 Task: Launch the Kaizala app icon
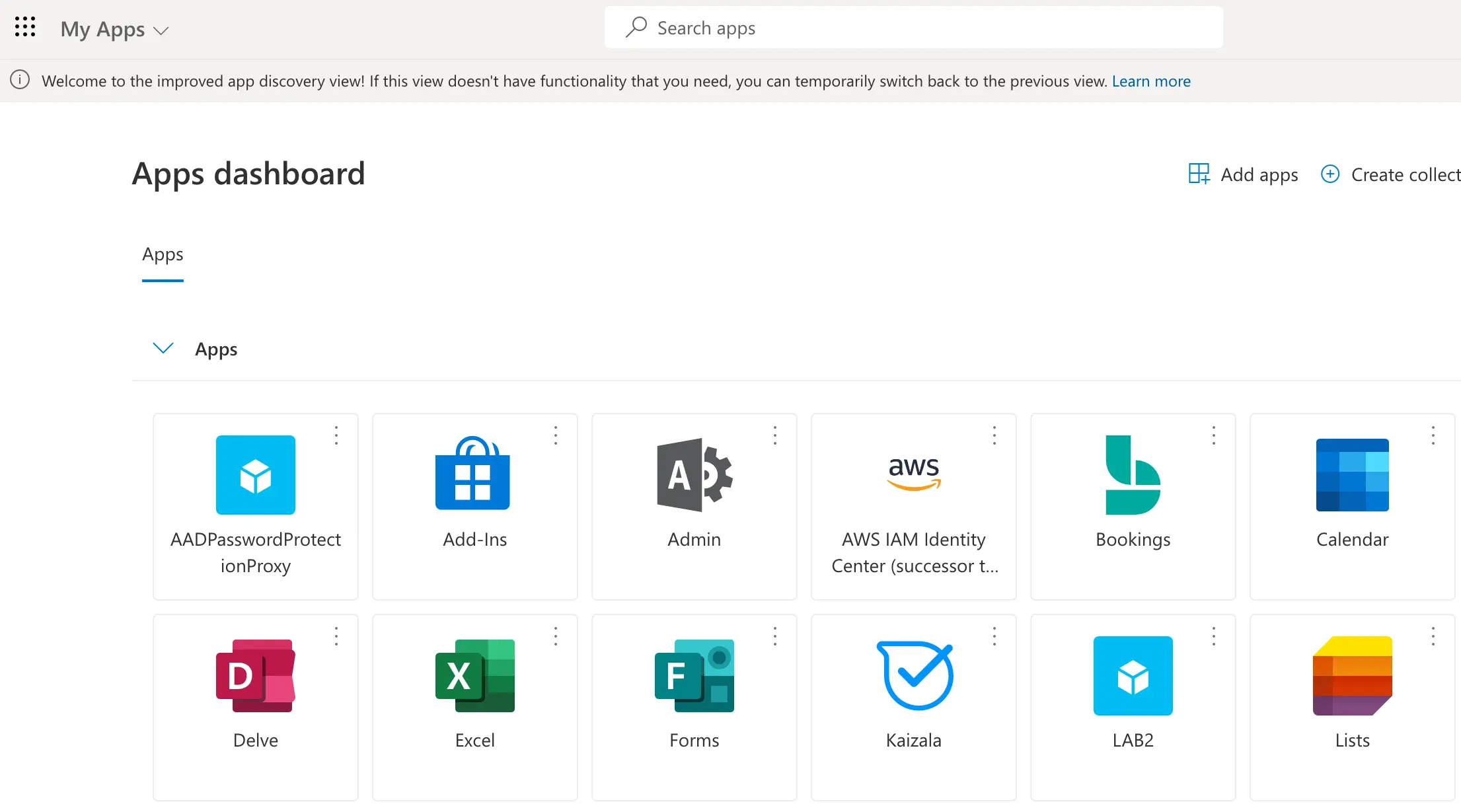click(x=913, y=676)
